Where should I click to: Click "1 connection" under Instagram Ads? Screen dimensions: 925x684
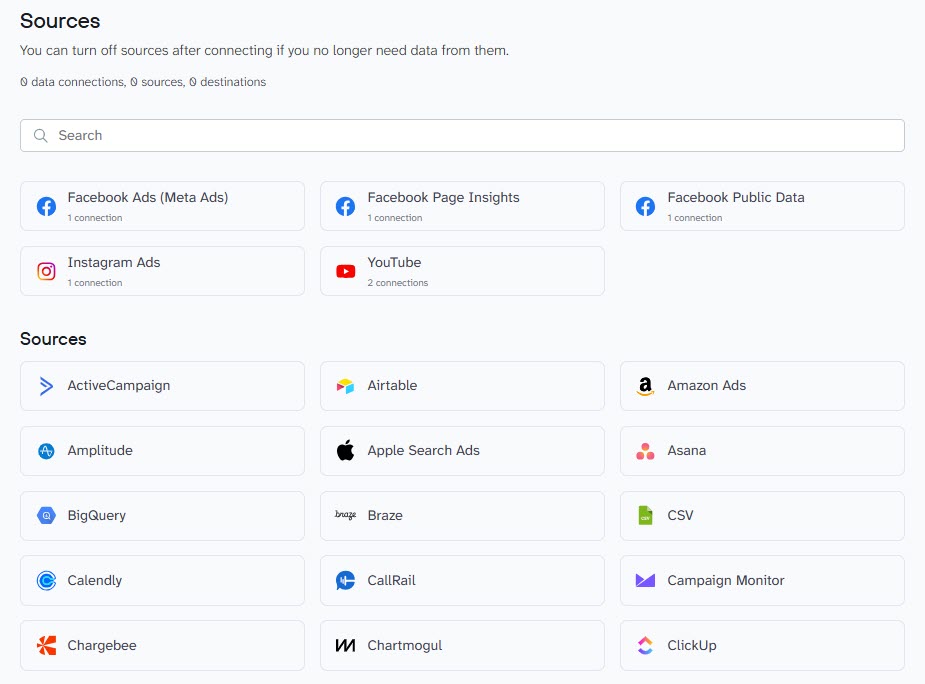tap(95, 283)
